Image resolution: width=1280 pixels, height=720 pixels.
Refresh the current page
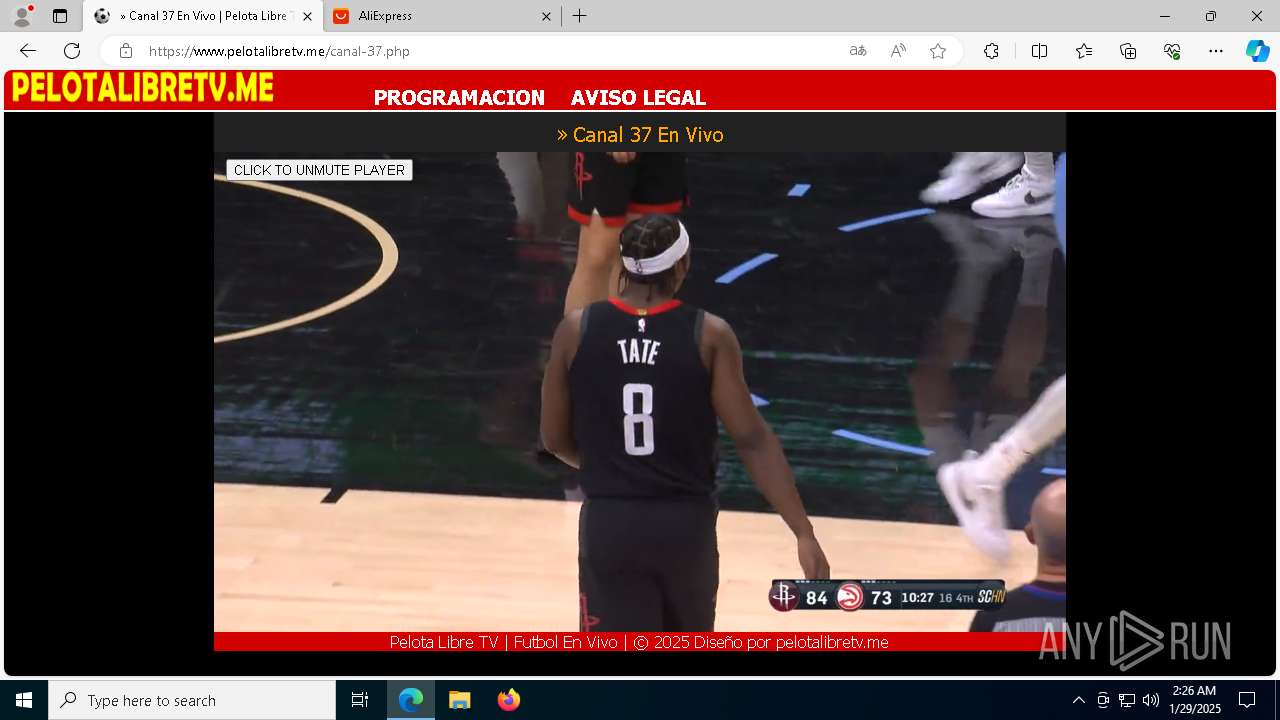click(x=72, y=51)
